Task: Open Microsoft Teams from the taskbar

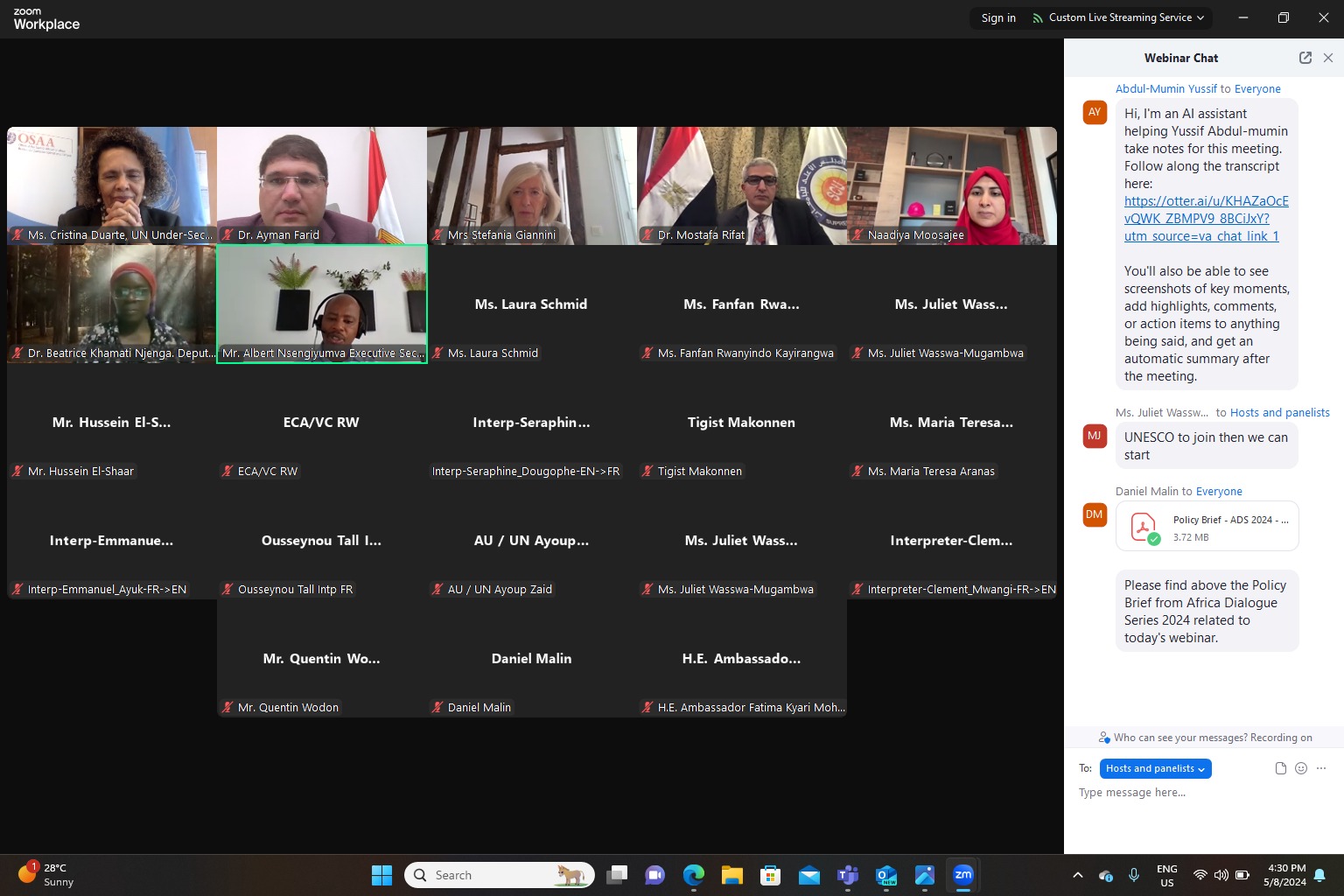Action: [847, 875]
